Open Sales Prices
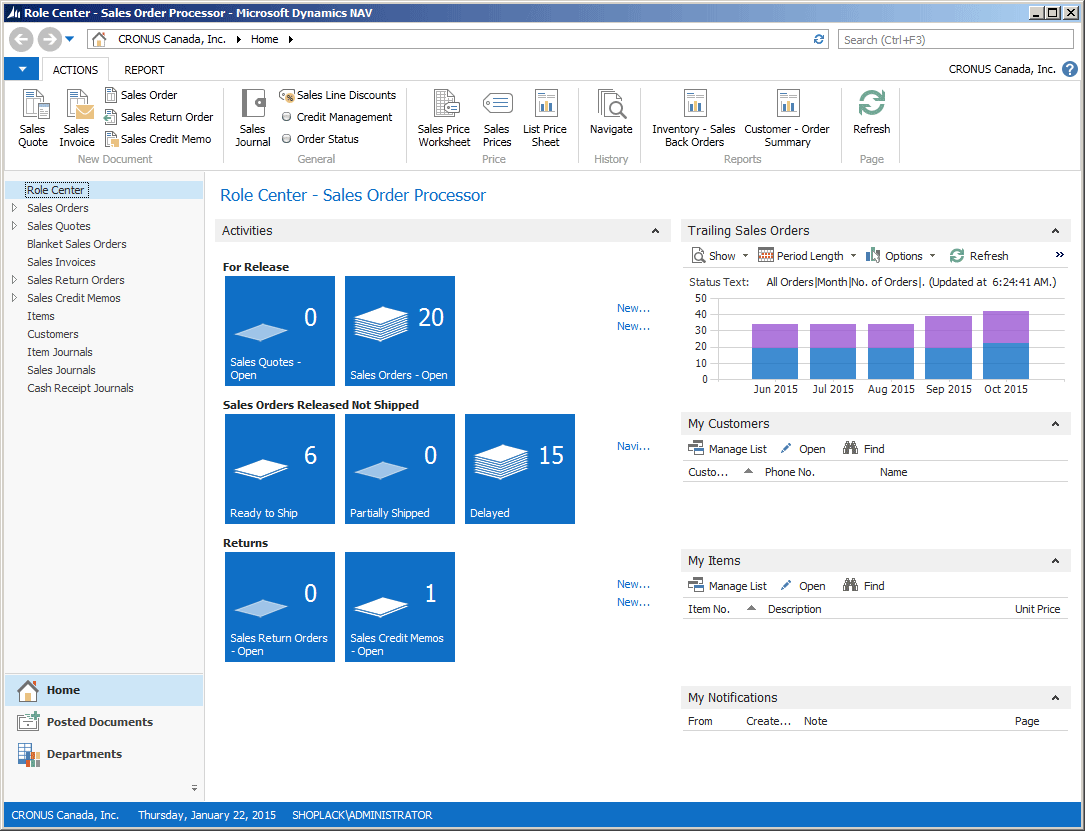 click(x=497, y=118)
